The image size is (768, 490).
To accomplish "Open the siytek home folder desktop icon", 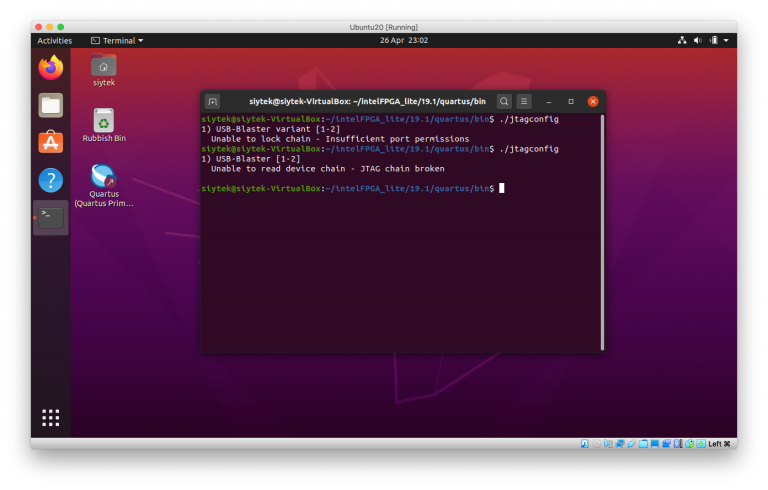I will tap(103, 71).
